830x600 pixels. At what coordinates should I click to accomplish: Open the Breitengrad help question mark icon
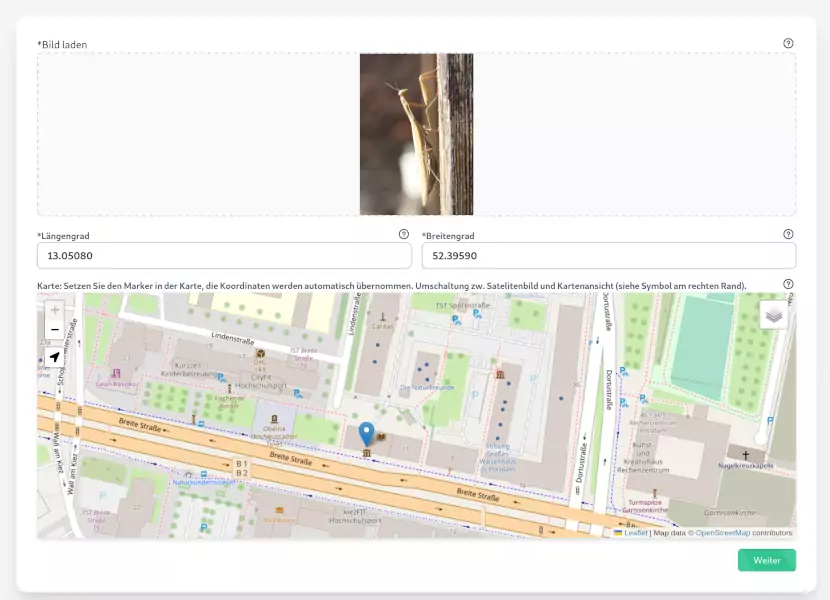tap(788, 234)
